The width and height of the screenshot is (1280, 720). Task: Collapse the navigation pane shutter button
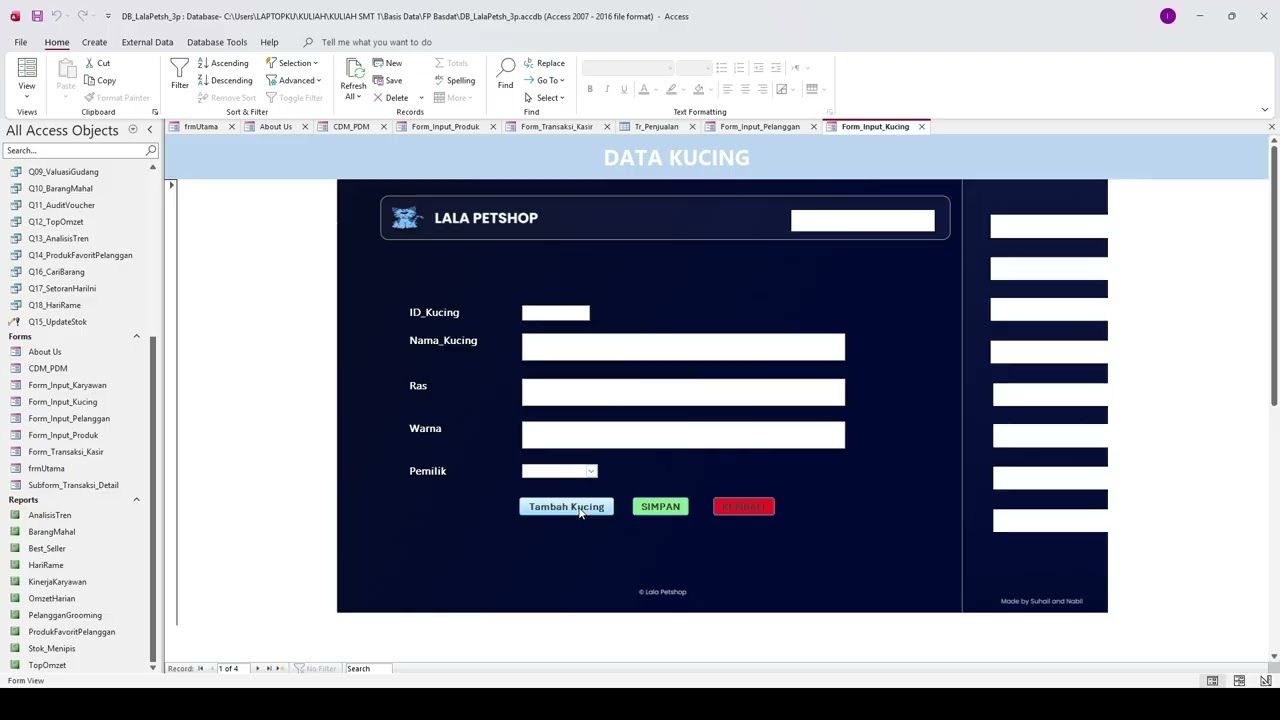point(150,130)
